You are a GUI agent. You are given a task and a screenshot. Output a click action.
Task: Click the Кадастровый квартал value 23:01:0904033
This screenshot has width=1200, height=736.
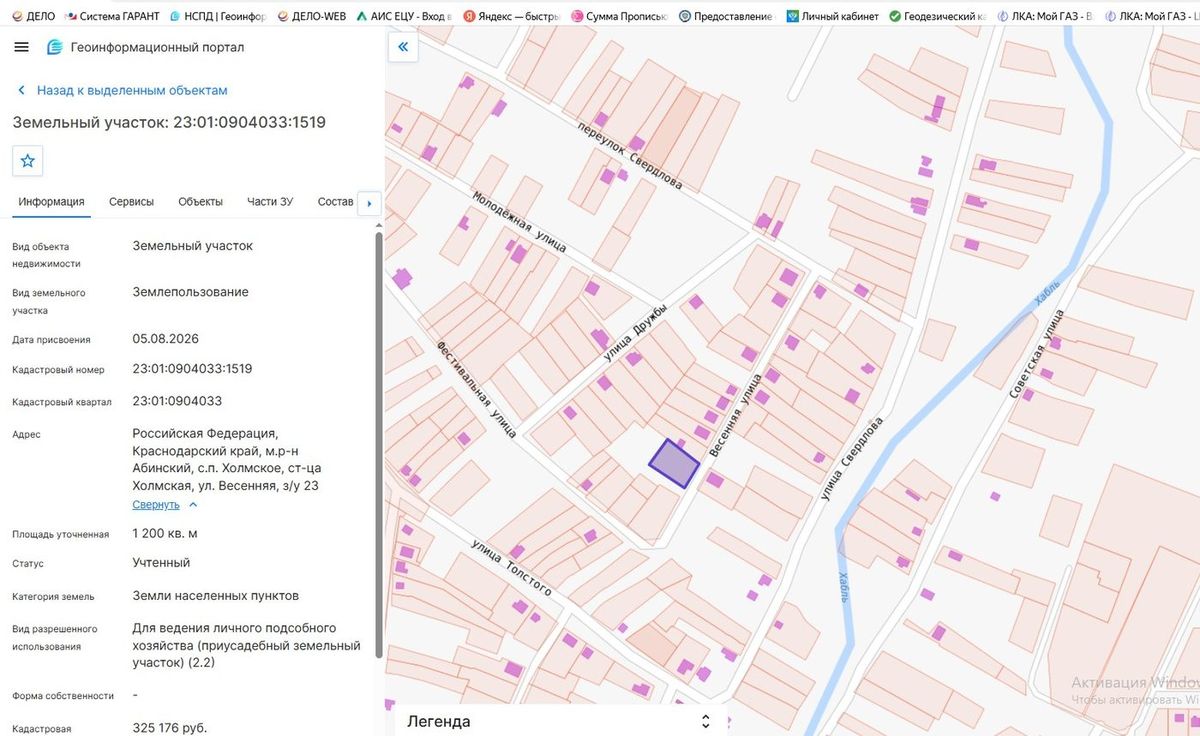click(177, 401)
